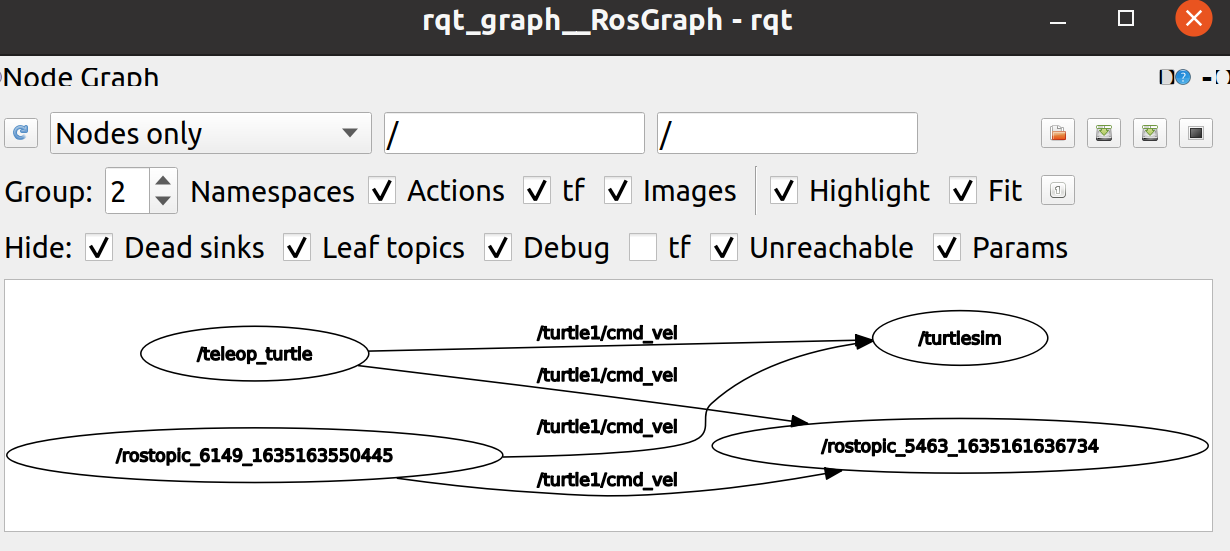Viewport: 1230px width, 551px height.
Task: Click the save icon beside the black image icon
Action: [x=1150, y=132]
